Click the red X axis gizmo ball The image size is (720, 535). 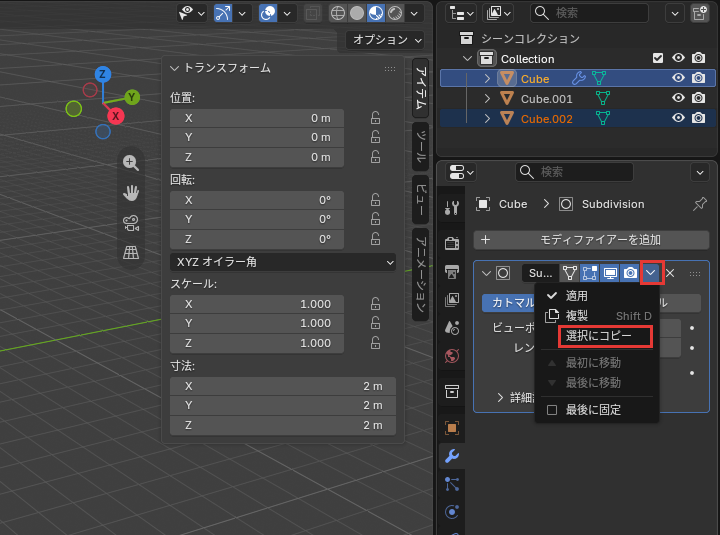116,116
